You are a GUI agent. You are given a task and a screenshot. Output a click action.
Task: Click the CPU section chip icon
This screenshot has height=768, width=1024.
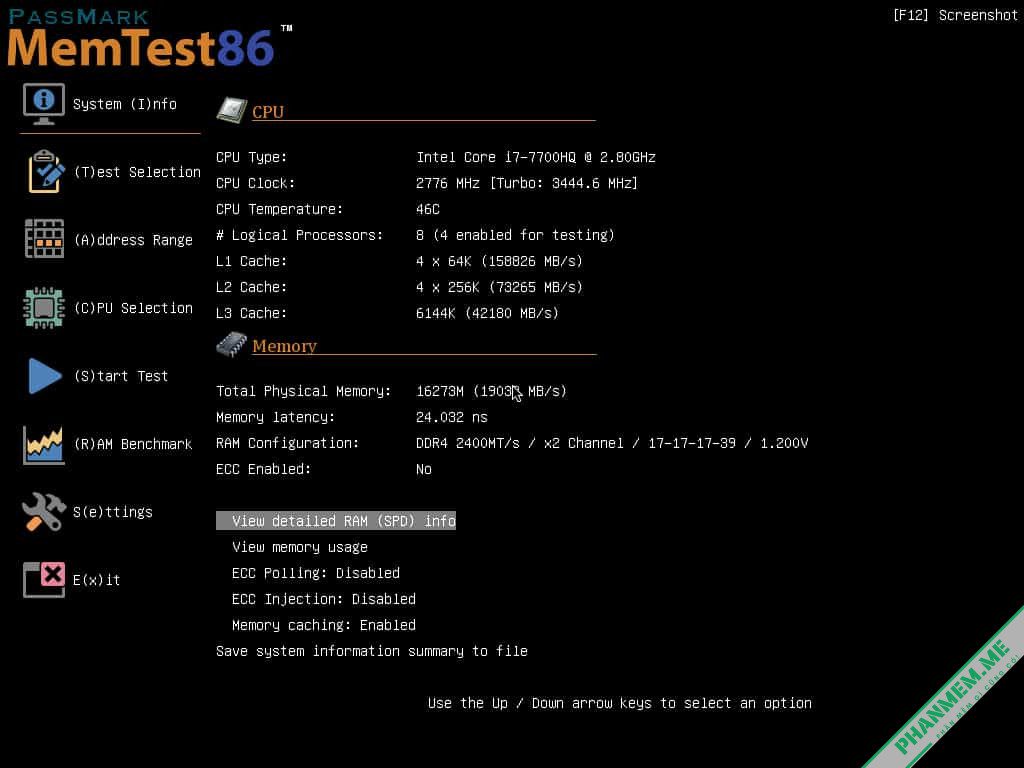click(x=232, y=110)
